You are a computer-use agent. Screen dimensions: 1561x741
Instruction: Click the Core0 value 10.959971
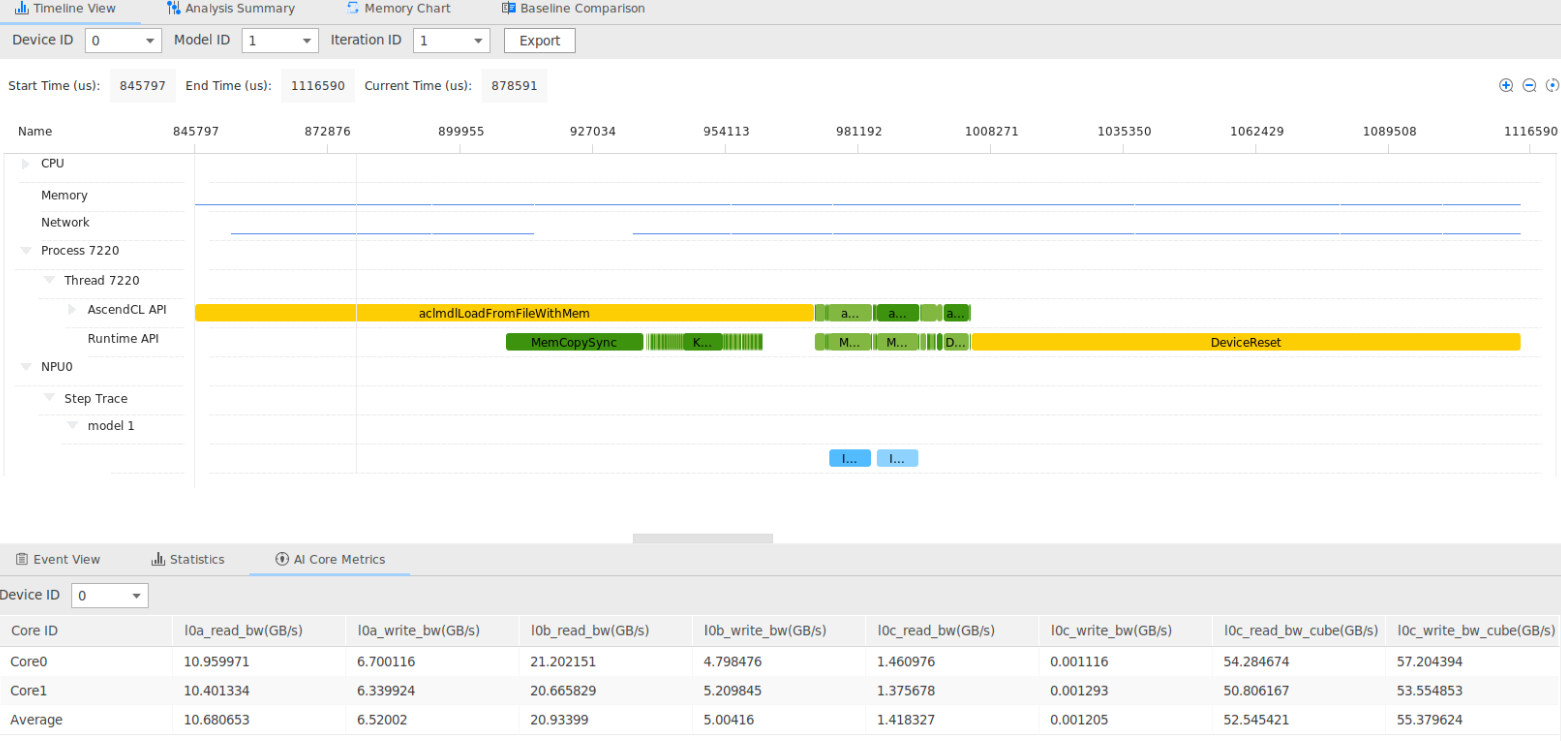click(x=217, y=662)
